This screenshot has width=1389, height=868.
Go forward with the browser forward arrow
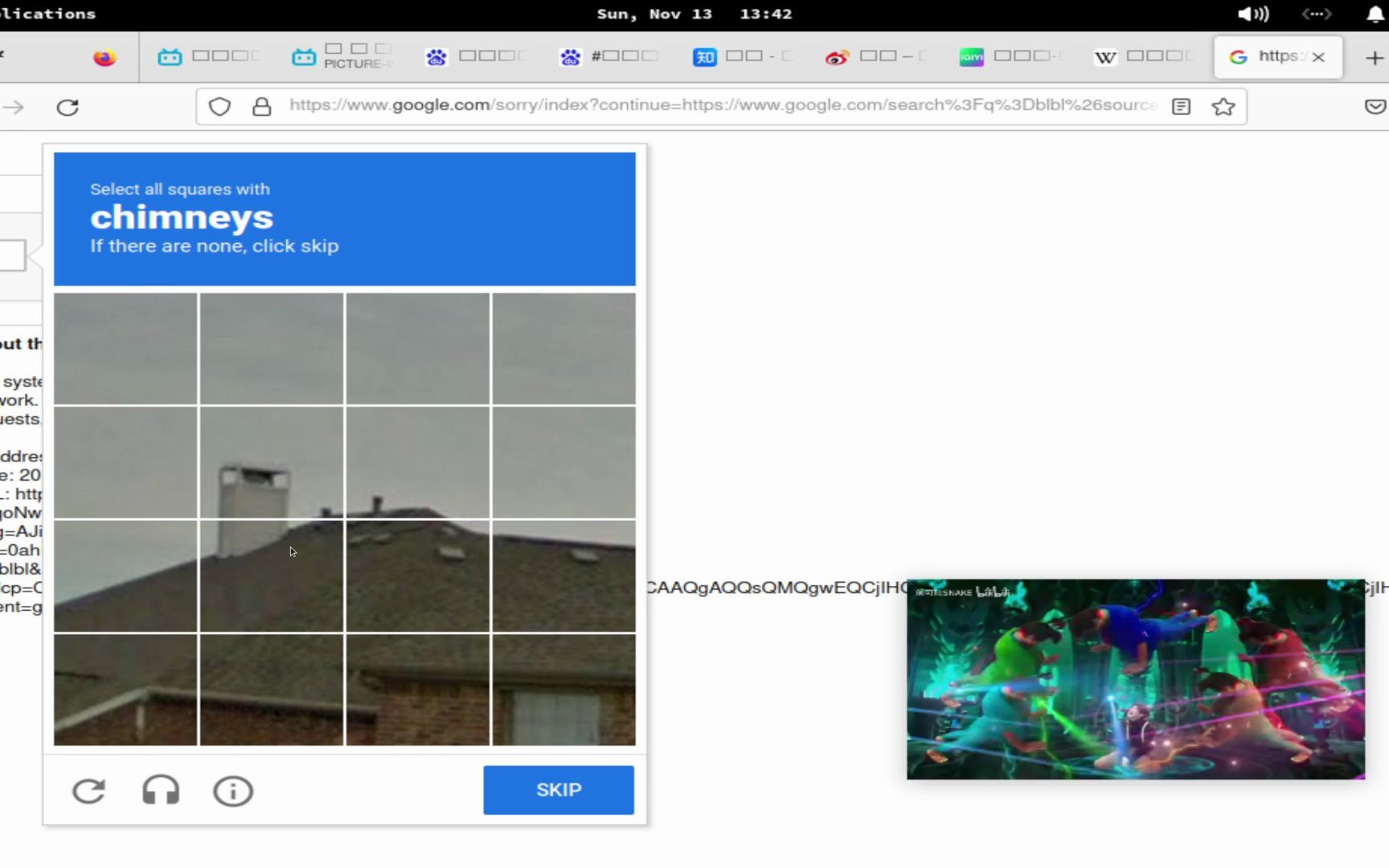14,107
